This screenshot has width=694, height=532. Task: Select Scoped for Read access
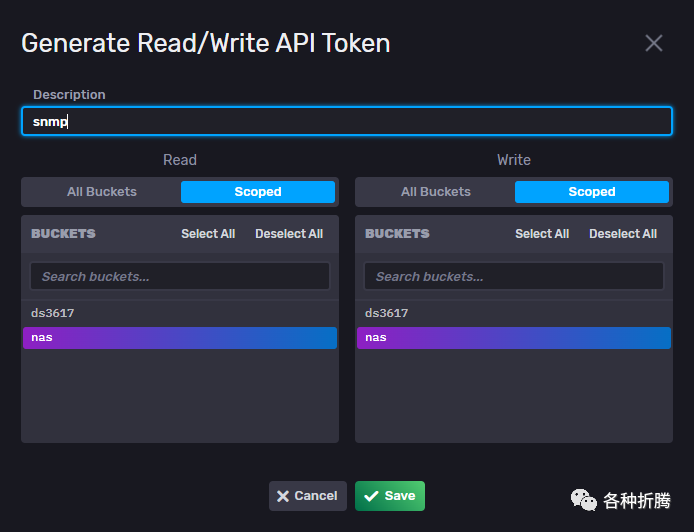[x=258, y=192]
